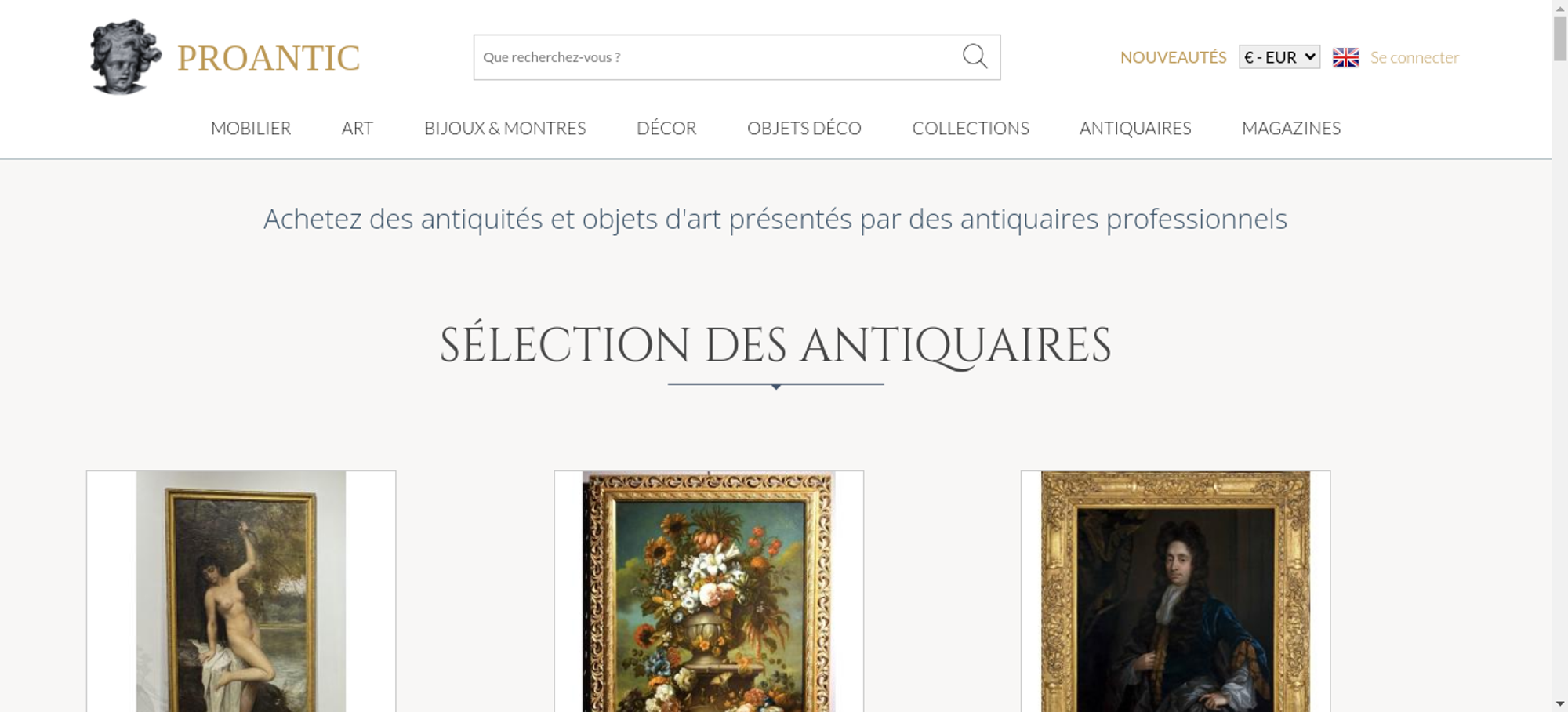
Task: Click the NOUVEAUTÉS link
Action: point(1173,57)
